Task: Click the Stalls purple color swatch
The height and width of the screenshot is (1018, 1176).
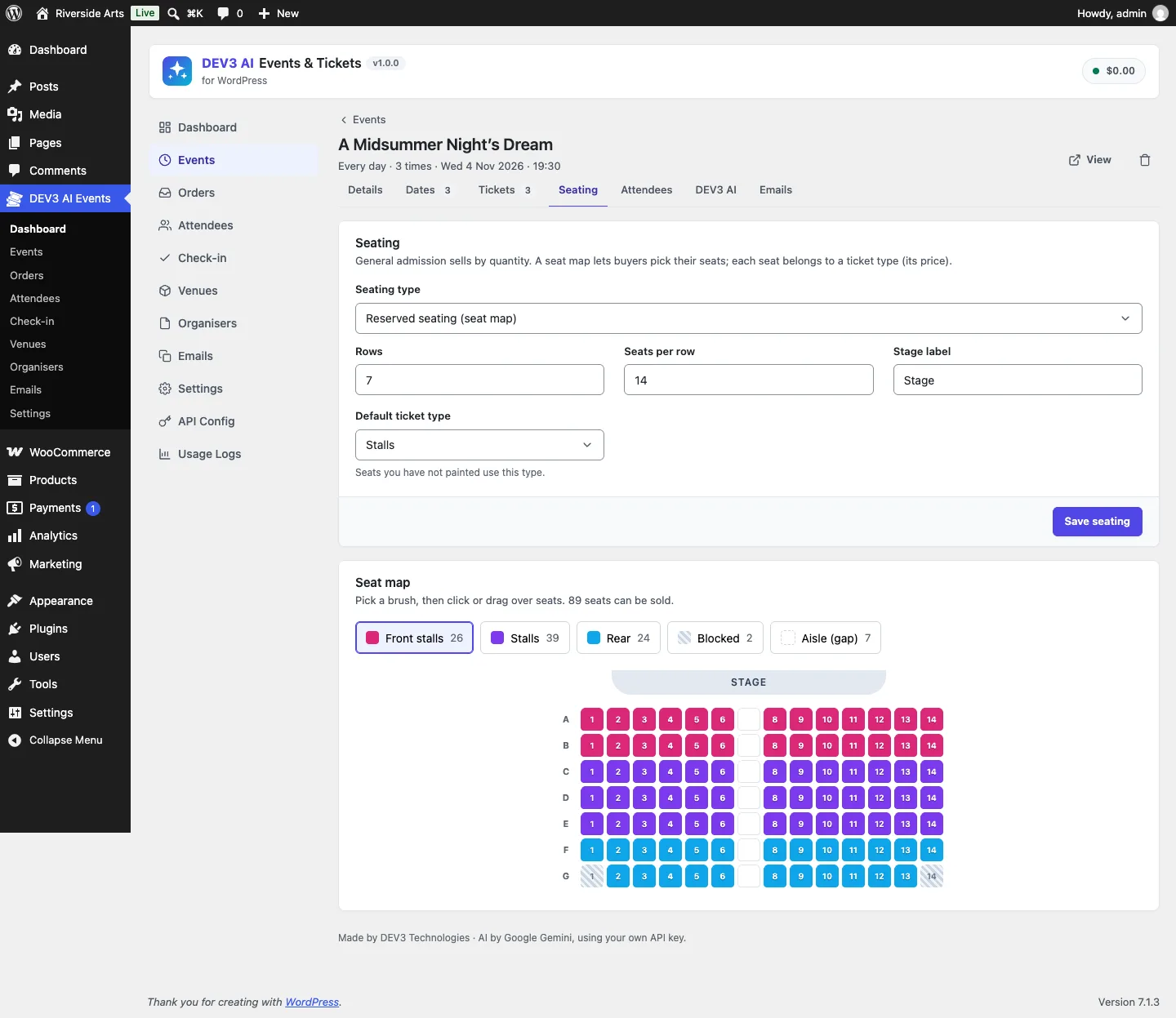Action: (497, 638)
